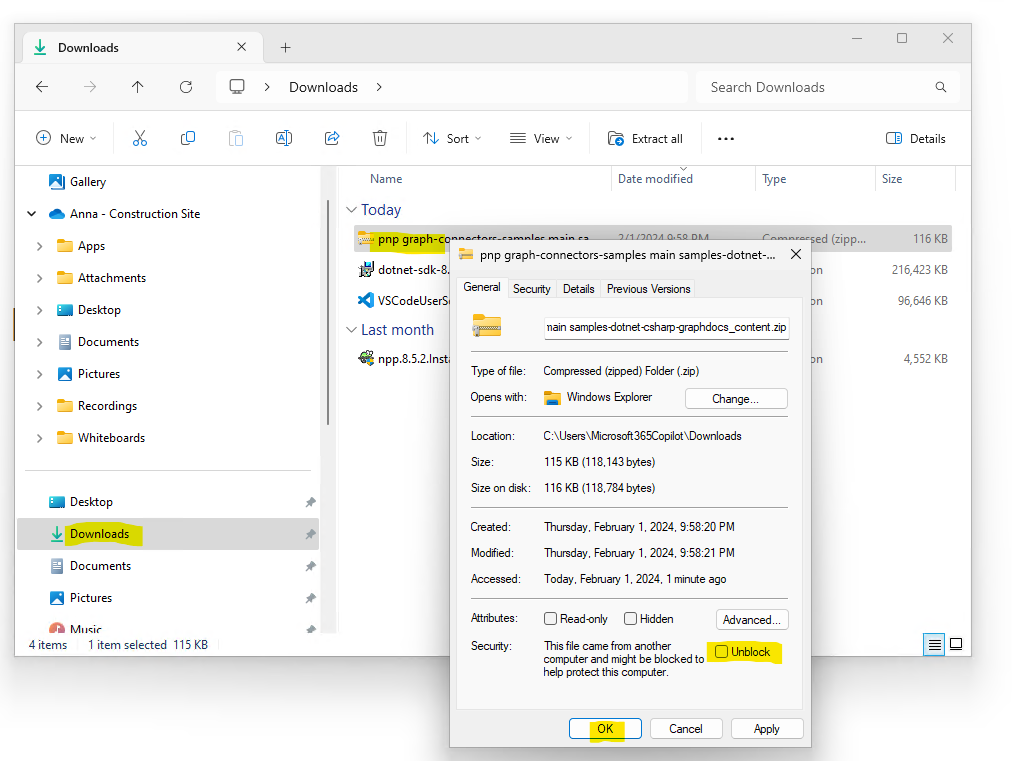Image resolution: width=1012 pixels, height=761 pixels.
Task: Click the Apply button
Action: point(767,729)
